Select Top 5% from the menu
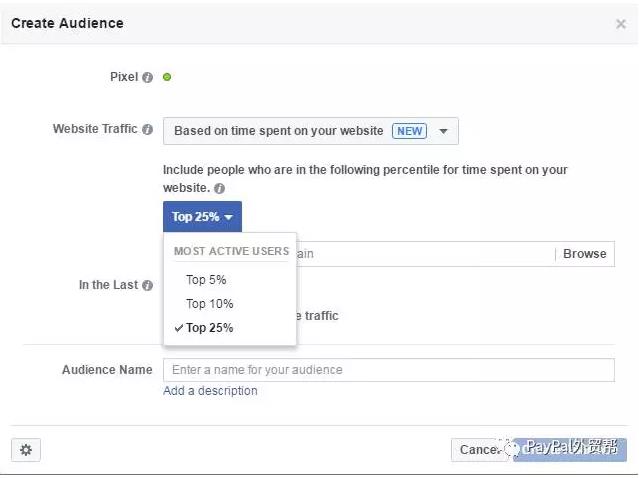The width and height of the screenshot is (639, 478). [206, 280]
